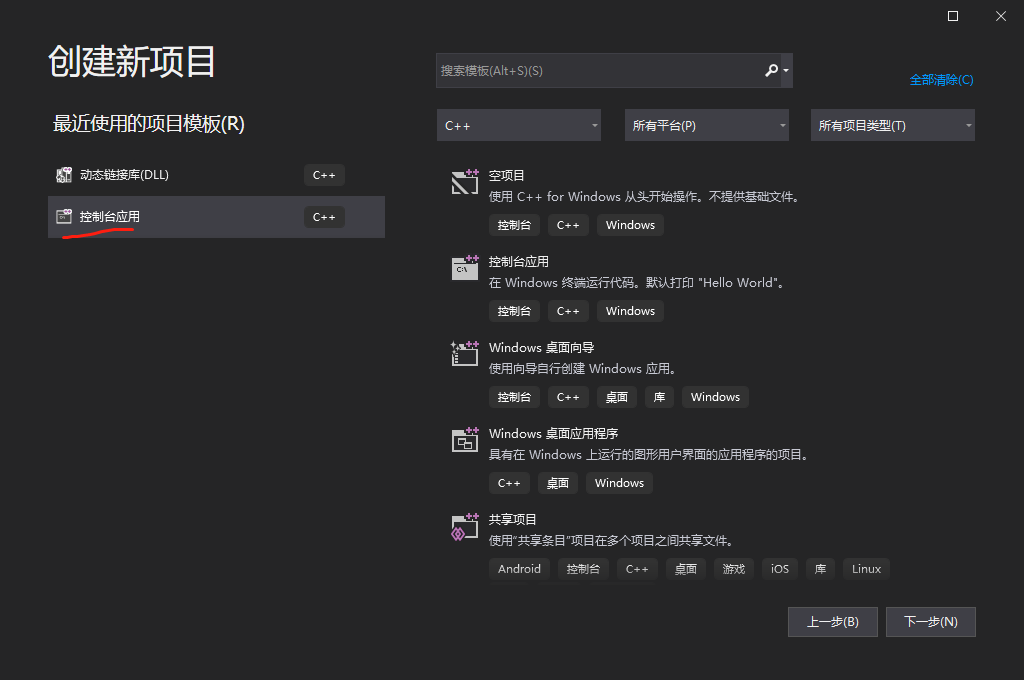The image size is (1024, 680).
Task: Click the search magnifier icon
Action: pos(771,71)
